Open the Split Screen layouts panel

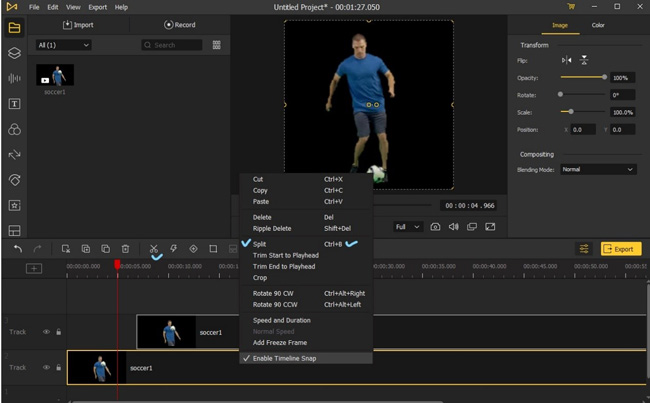pos(14,231)
